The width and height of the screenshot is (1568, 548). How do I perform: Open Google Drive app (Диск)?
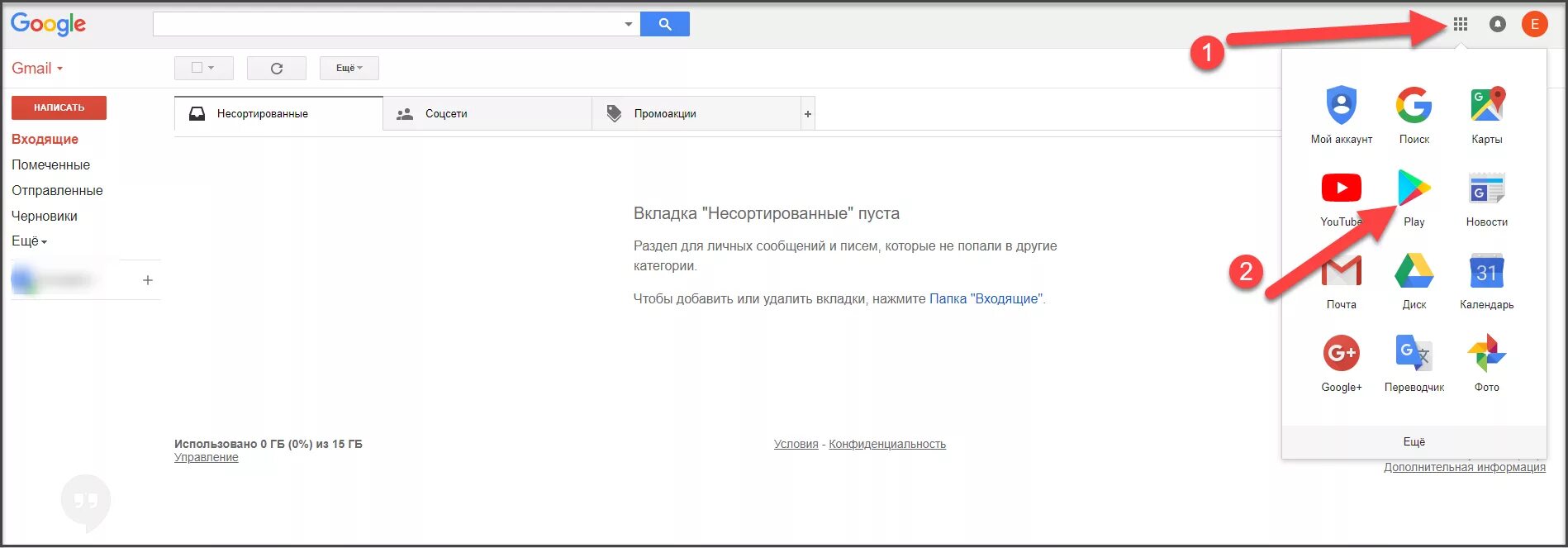pyautogui.click(x=1414, y=280)
